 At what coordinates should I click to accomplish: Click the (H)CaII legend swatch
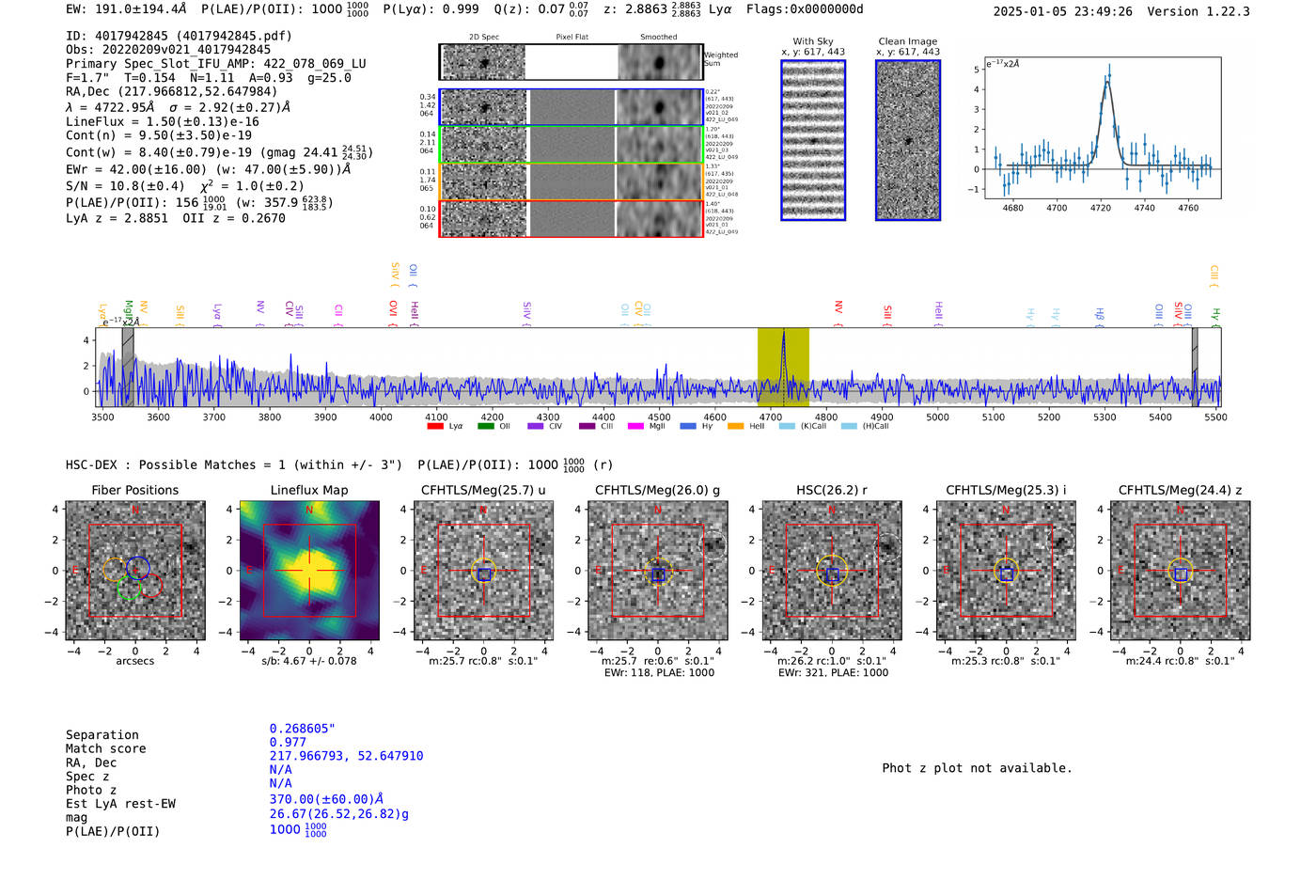849,426
